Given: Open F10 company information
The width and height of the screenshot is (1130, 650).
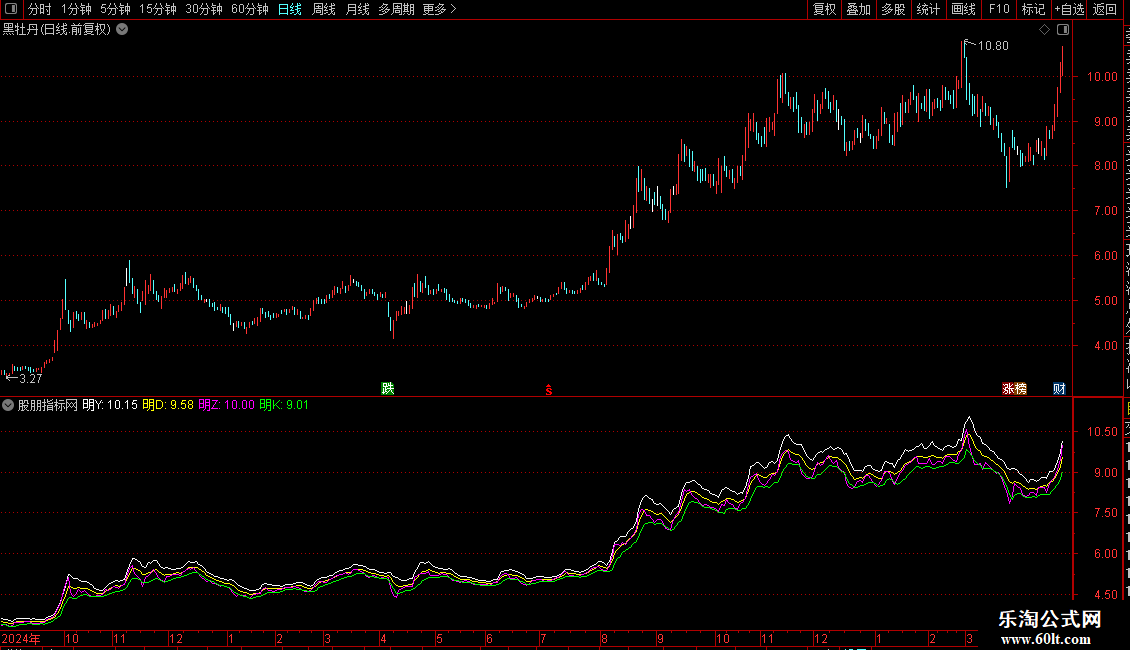Looking at the screenshot, I should point(999,9).
